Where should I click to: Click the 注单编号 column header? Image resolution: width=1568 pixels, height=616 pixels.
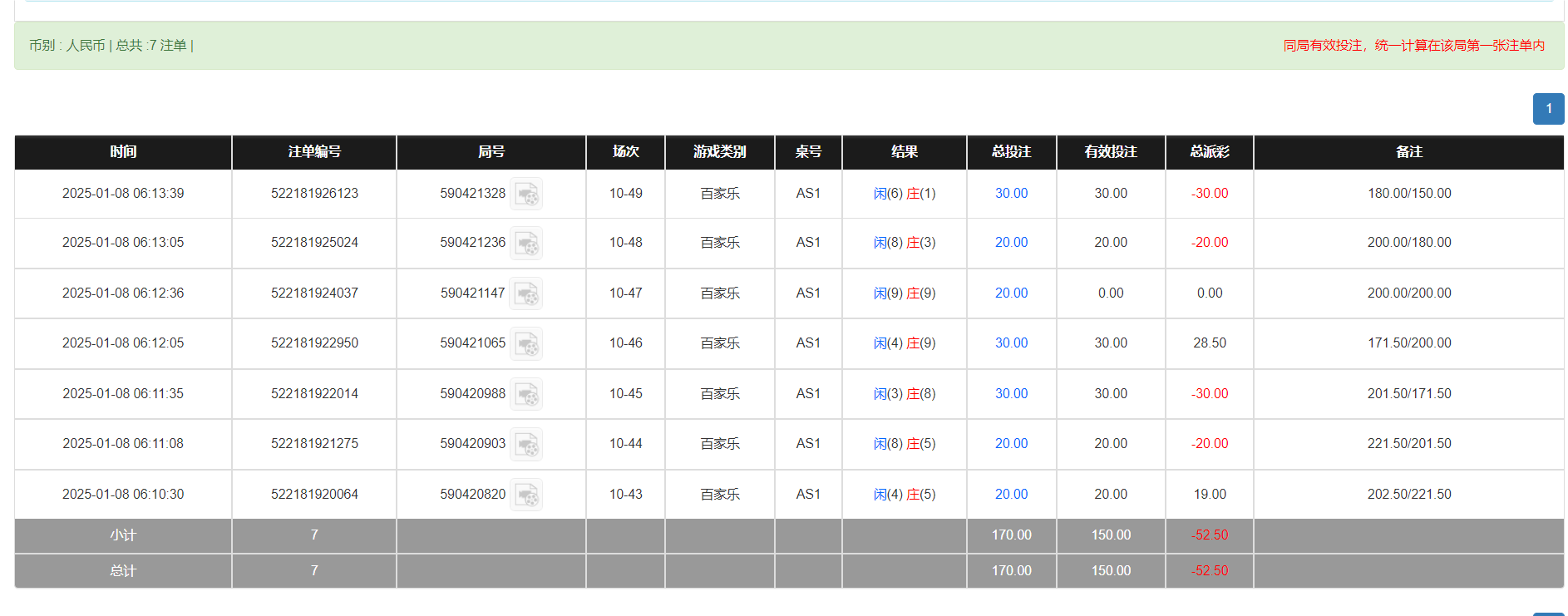[x=314, y=152]
